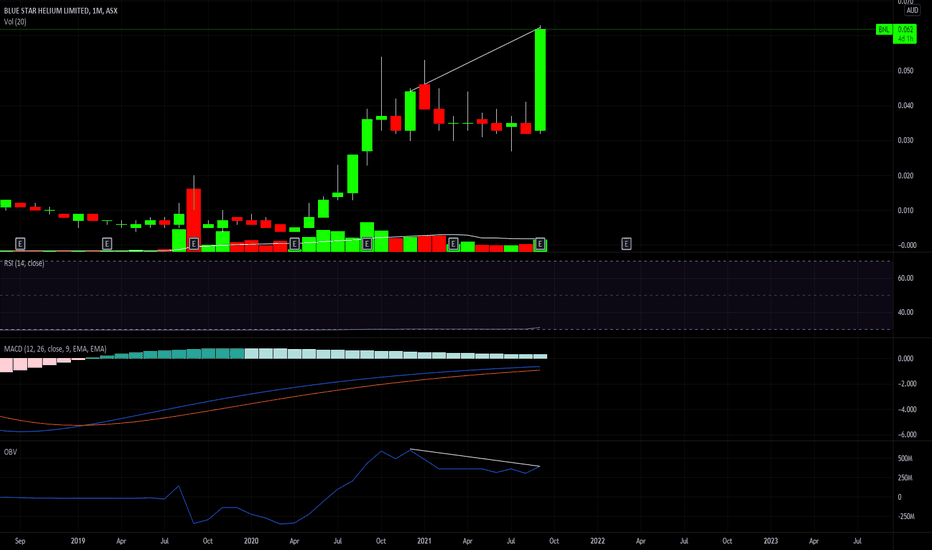This screenshot has height=550, width=932.
Task: Click the -250M OBV scale value
Action: (x=906, y=517)
